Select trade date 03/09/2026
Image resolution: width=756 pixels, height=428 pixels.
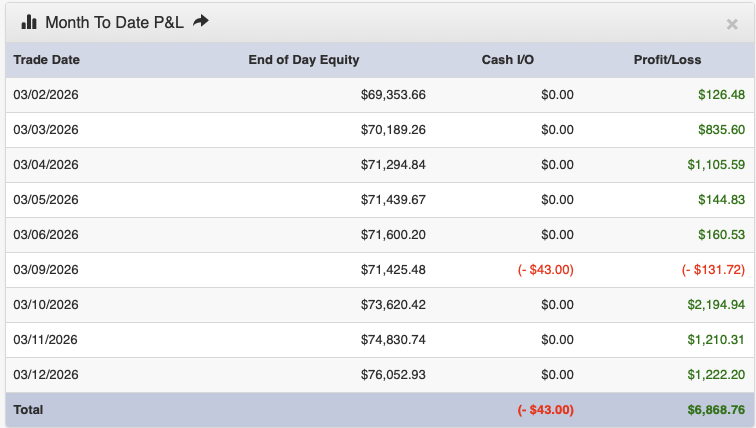click(46, 269)
